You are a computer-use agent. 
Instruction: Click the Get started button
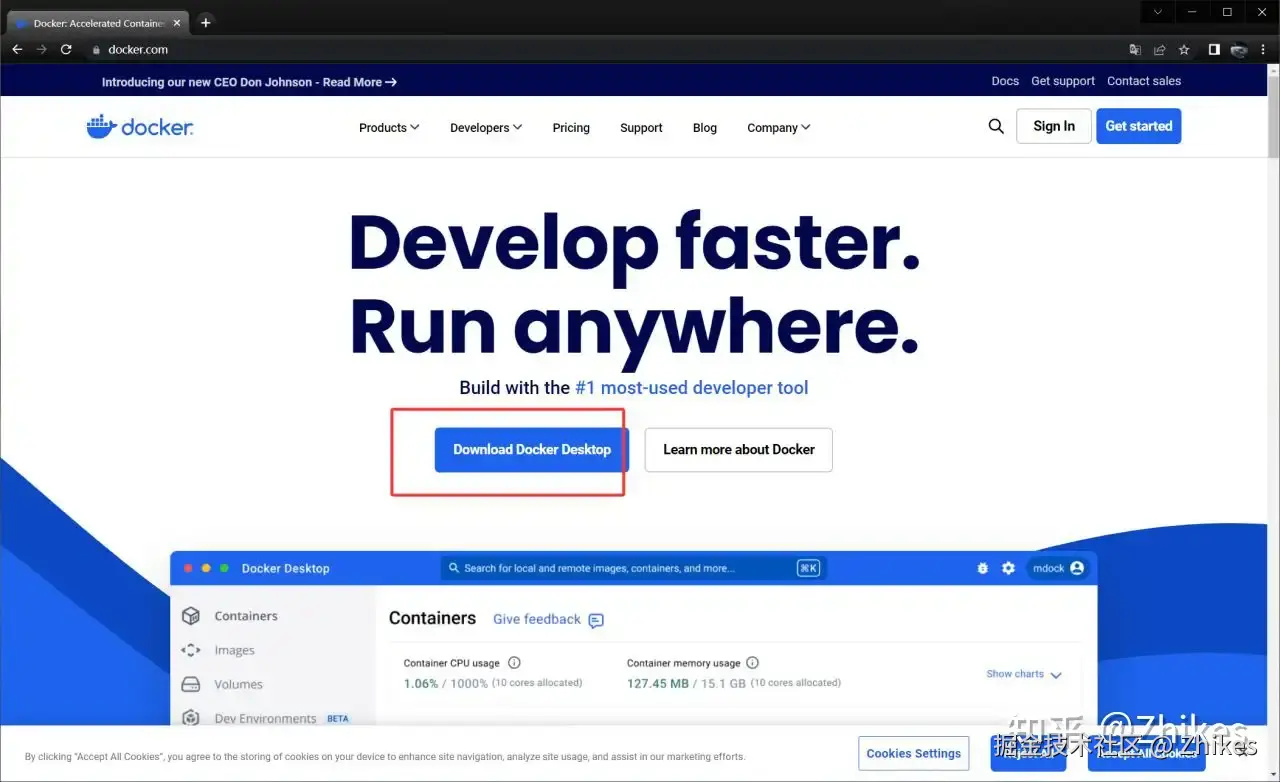[x=1139, y=126]
